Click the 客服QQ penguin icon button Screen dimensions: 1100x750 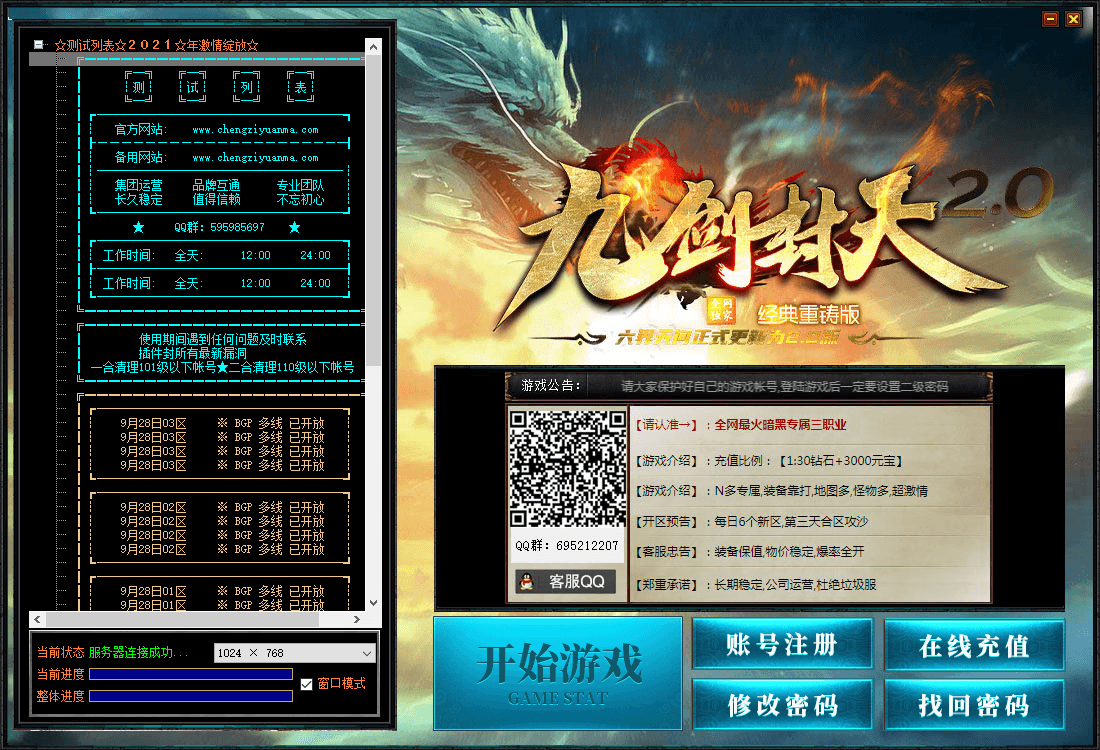coord(565,582)
